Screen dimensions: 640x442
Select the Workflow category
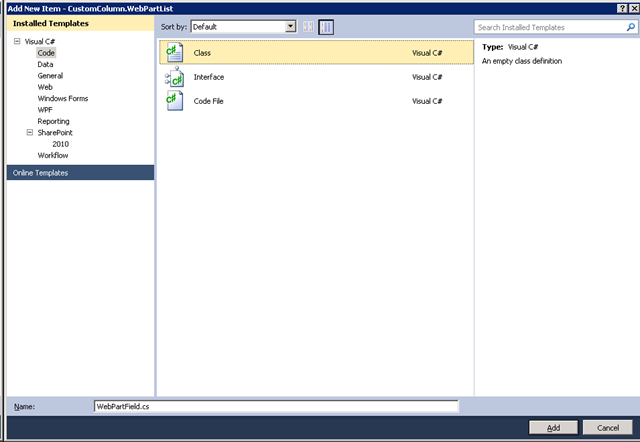coord(53,155)
